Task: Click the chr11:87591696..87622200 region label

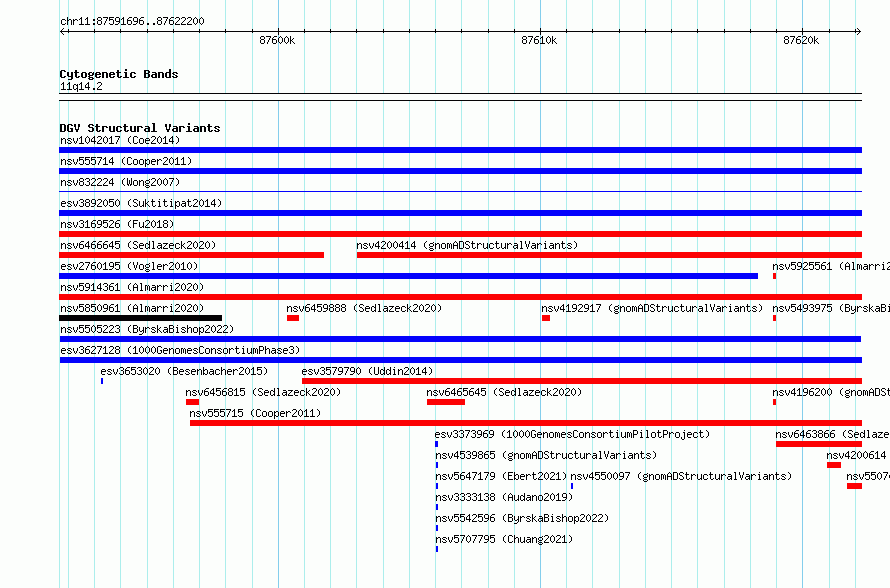Action: coord(132,21)
